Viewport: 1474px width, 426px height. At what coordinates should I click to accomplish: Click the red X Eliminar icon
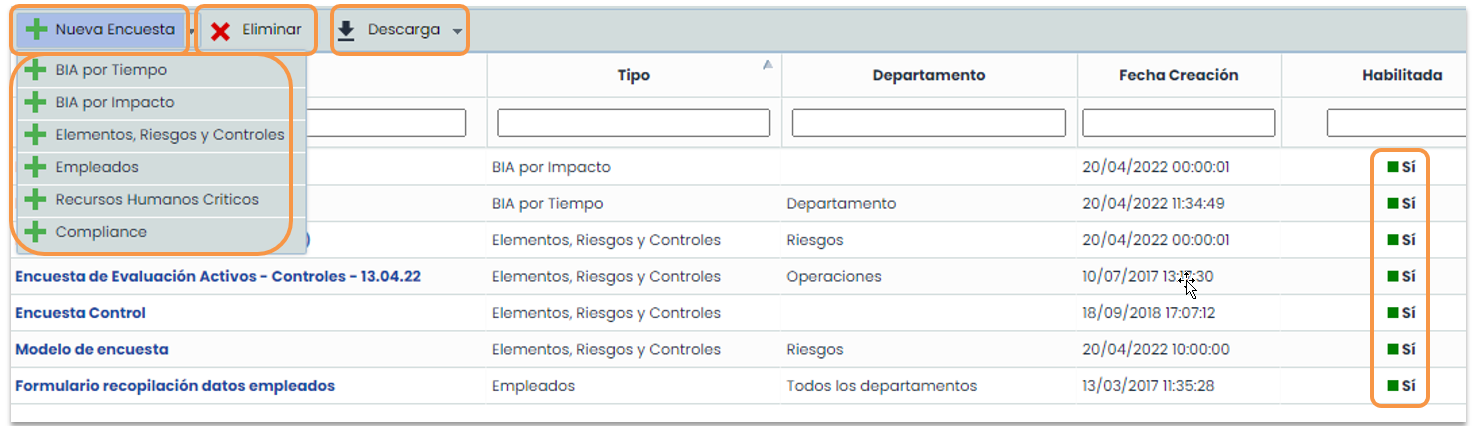tap(221, 31)
